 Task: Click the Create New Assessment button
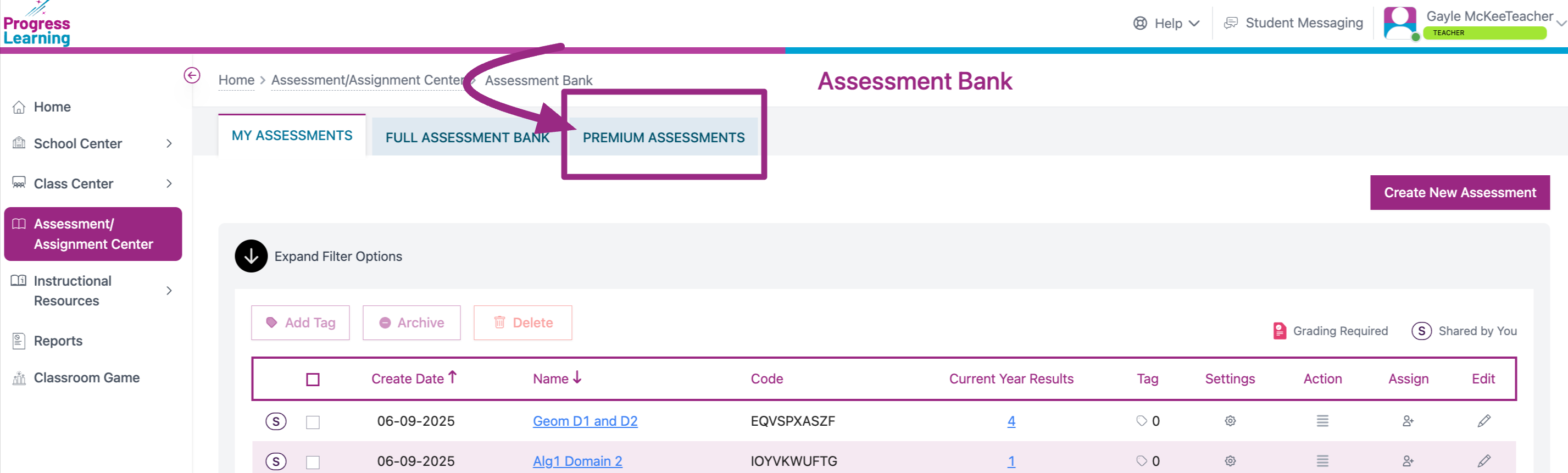[x=1460, y=192]
